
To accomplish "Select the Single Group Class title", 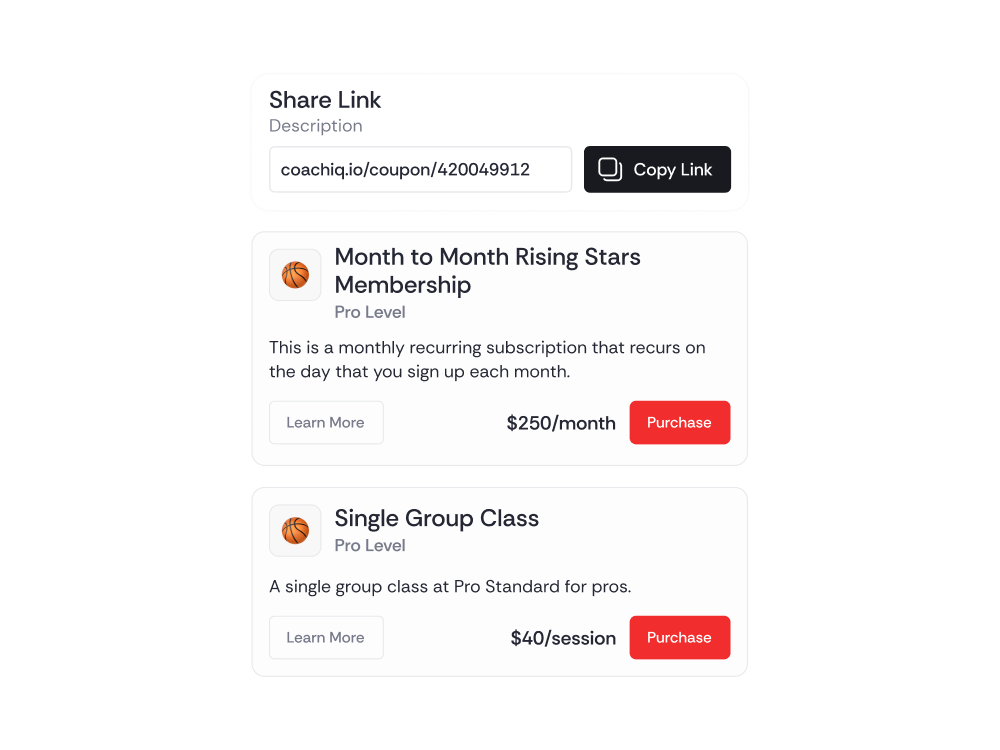I will [436, 518].
